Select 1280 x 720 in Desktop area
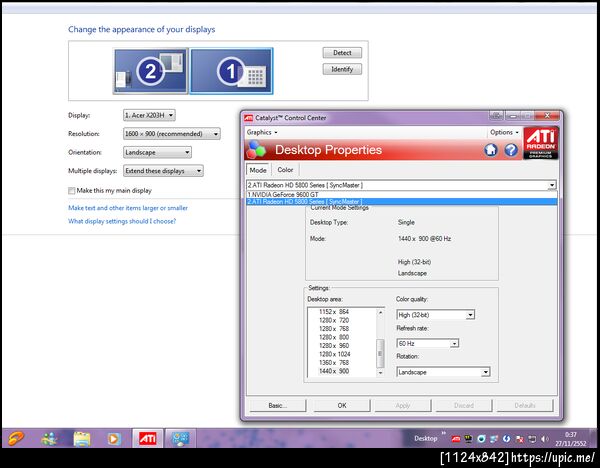 click(x=334, y=320)
